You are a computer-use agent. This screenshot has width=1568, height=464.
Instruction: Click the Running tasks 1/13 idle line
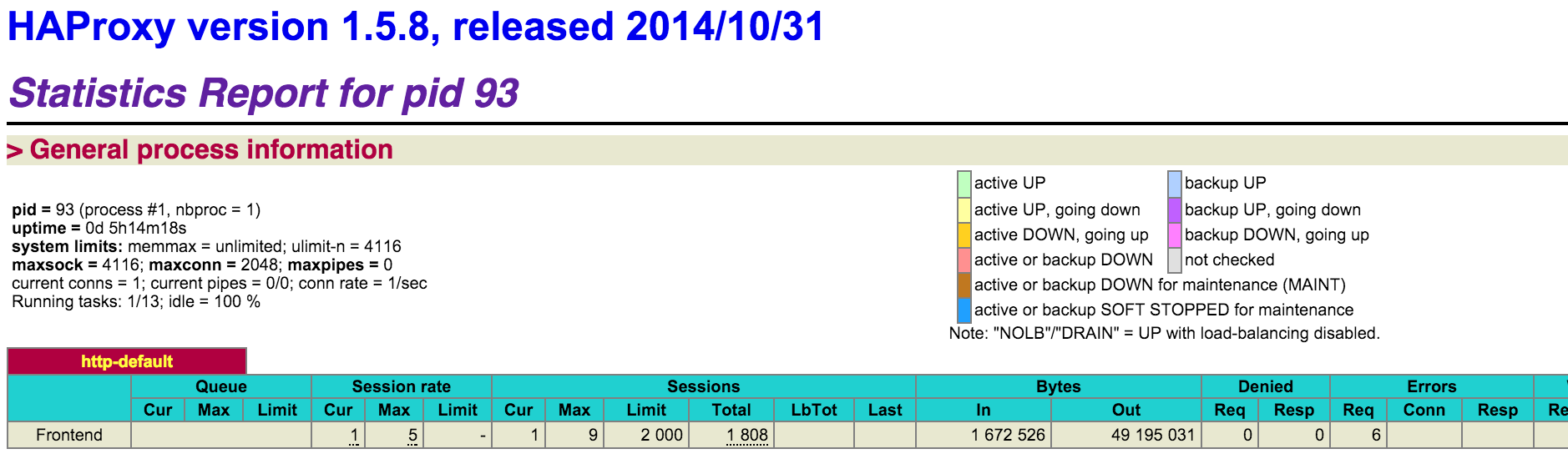coord(136,301)
